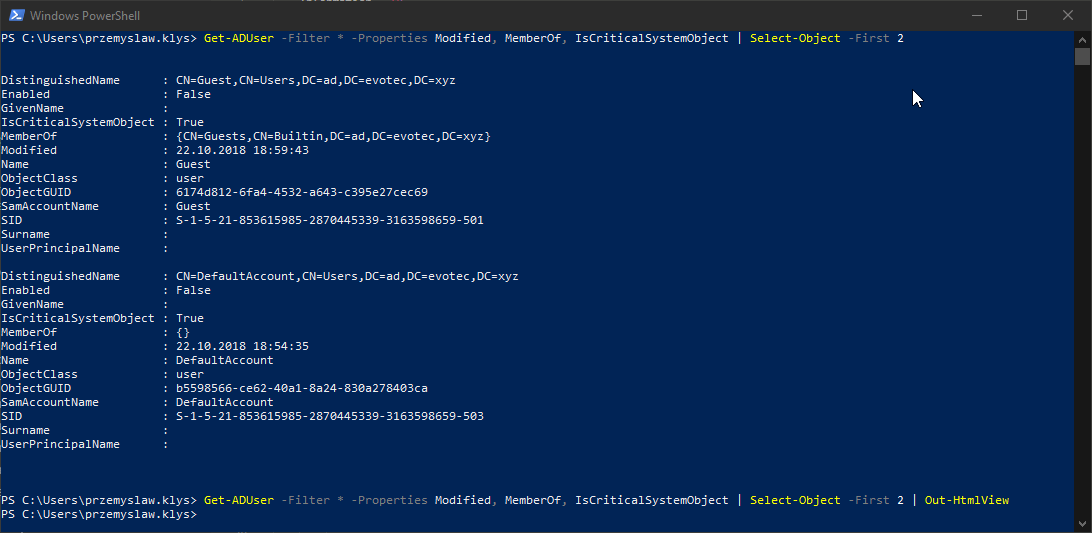
Task: Click the vertical scrollbar thumb
Action: click(1082, 56)
